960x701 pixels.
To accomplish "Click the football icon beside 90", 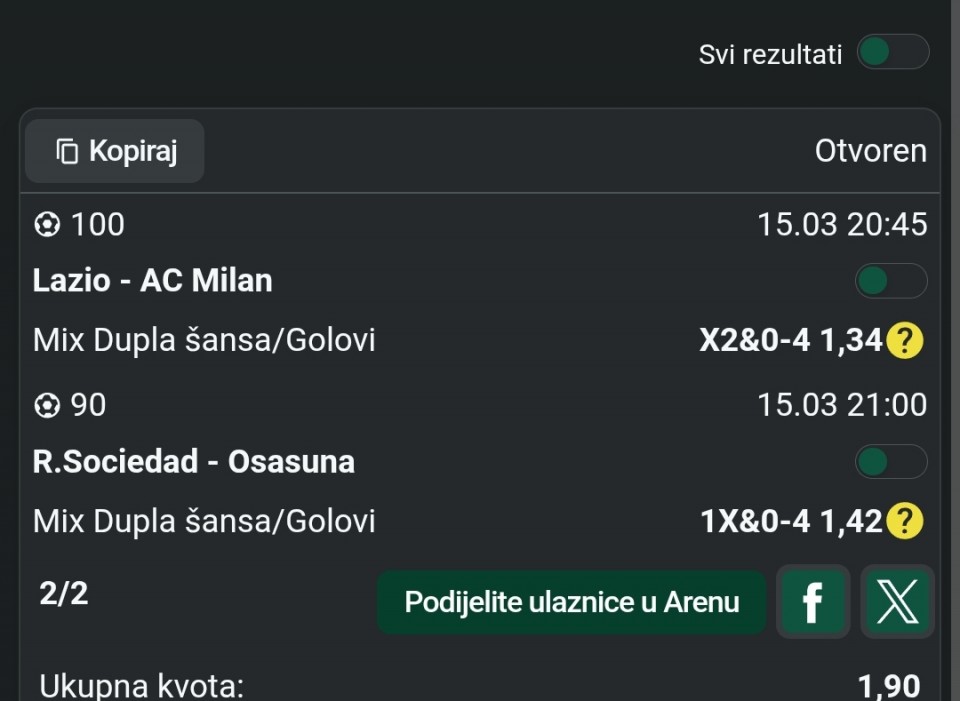I will 46,406.
